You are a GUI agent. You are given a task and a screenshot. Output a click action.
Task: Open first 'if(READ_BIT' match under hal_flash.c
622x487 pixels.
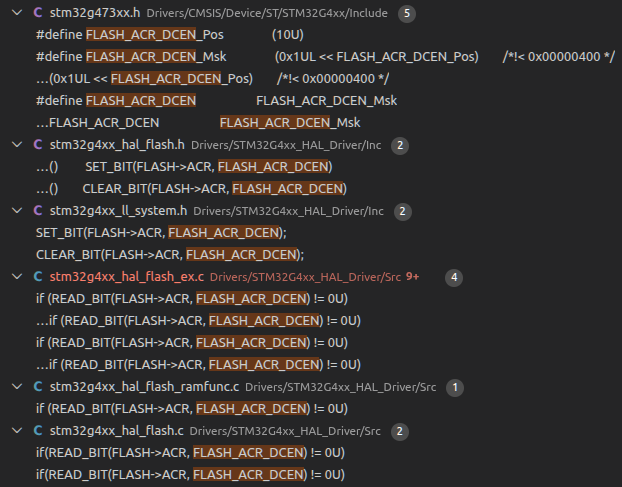[190, 452]
